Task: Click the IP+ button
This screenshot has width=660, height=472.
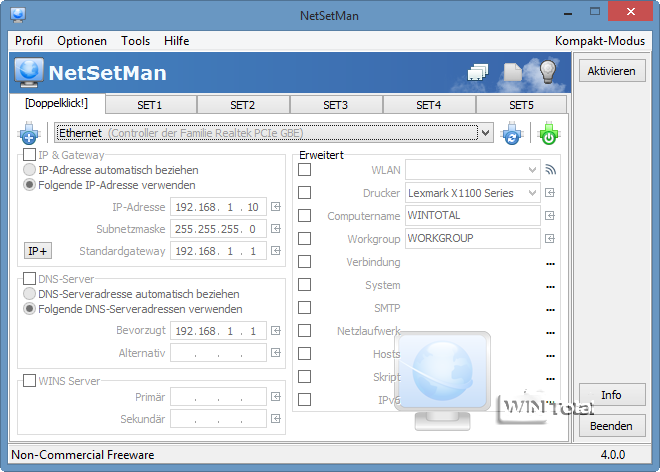Action: click(37, 251)
